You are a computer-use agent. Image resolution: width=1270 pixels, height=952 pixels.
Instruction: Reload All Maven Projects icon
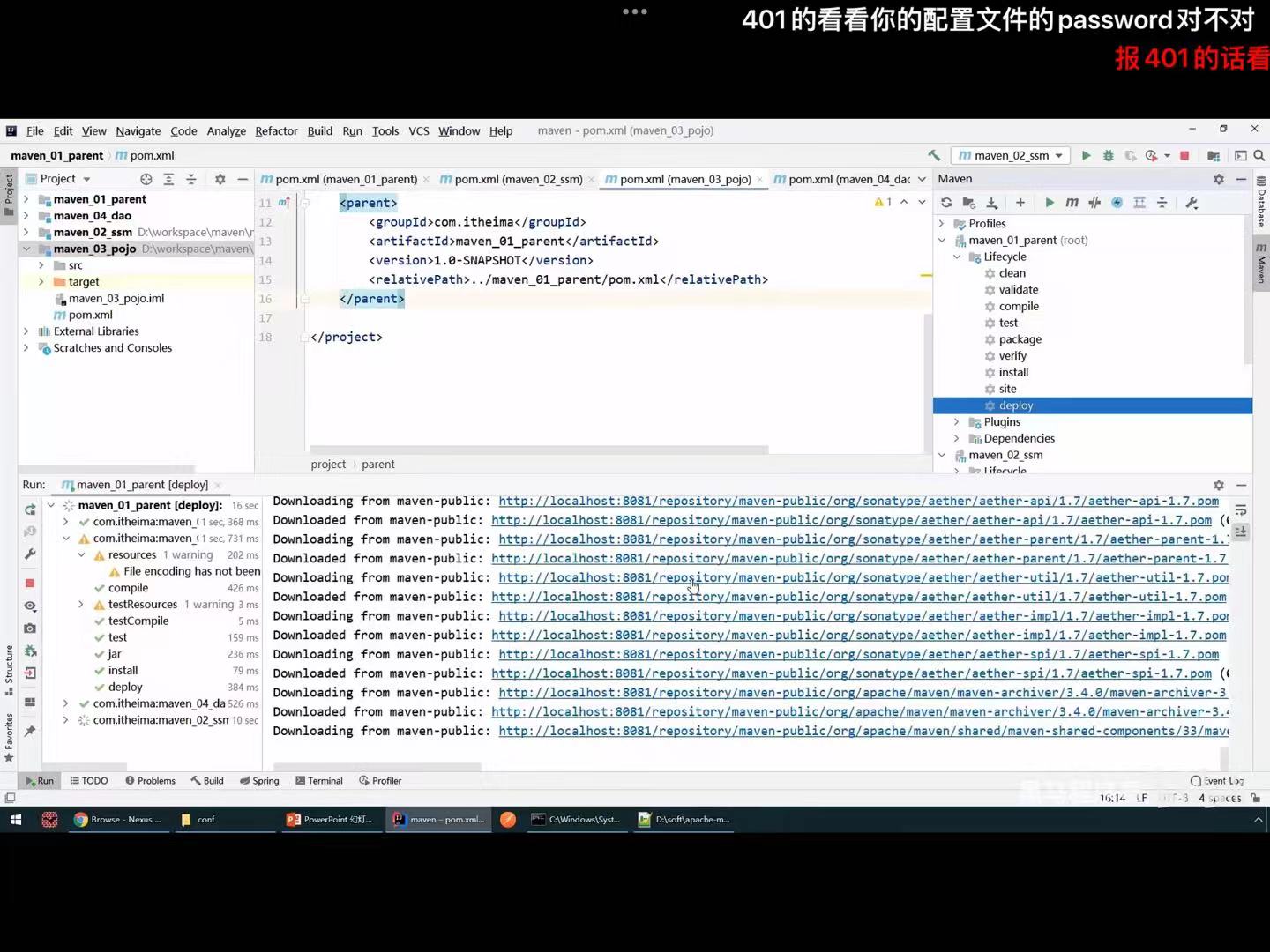pyautogui.click(x=946, y=203)
